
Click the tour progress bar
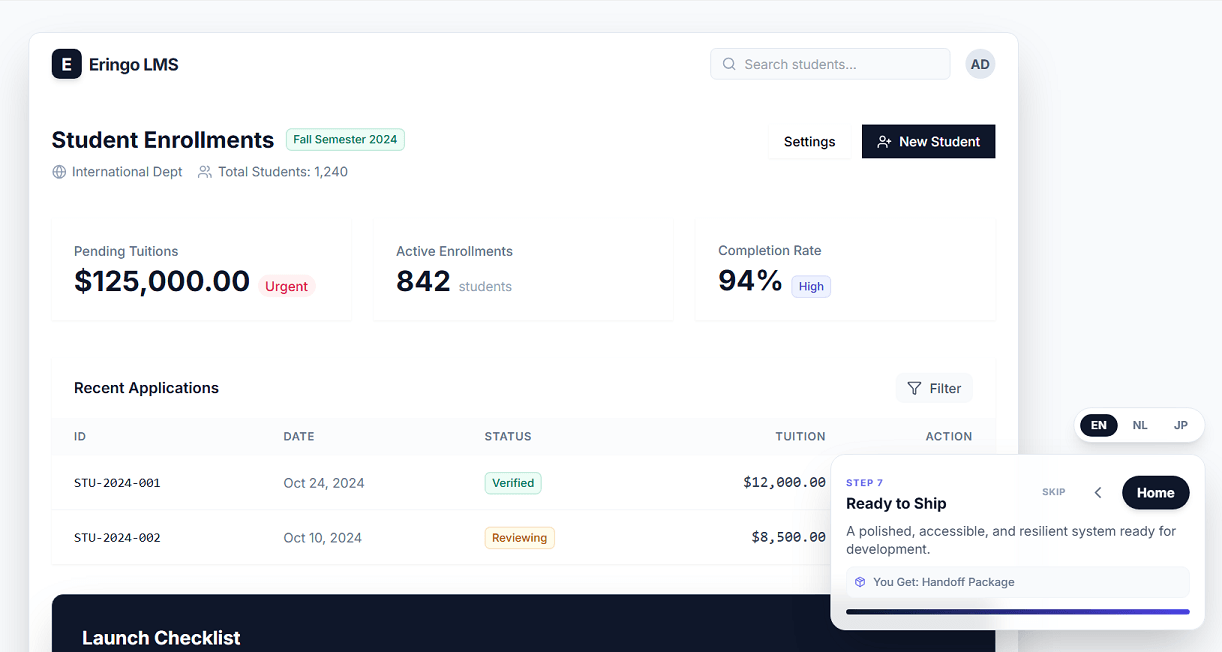click(1018, 611)
